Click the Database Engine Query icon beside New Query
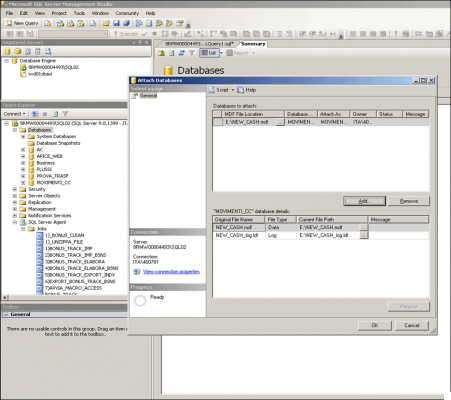 [48, 23]
